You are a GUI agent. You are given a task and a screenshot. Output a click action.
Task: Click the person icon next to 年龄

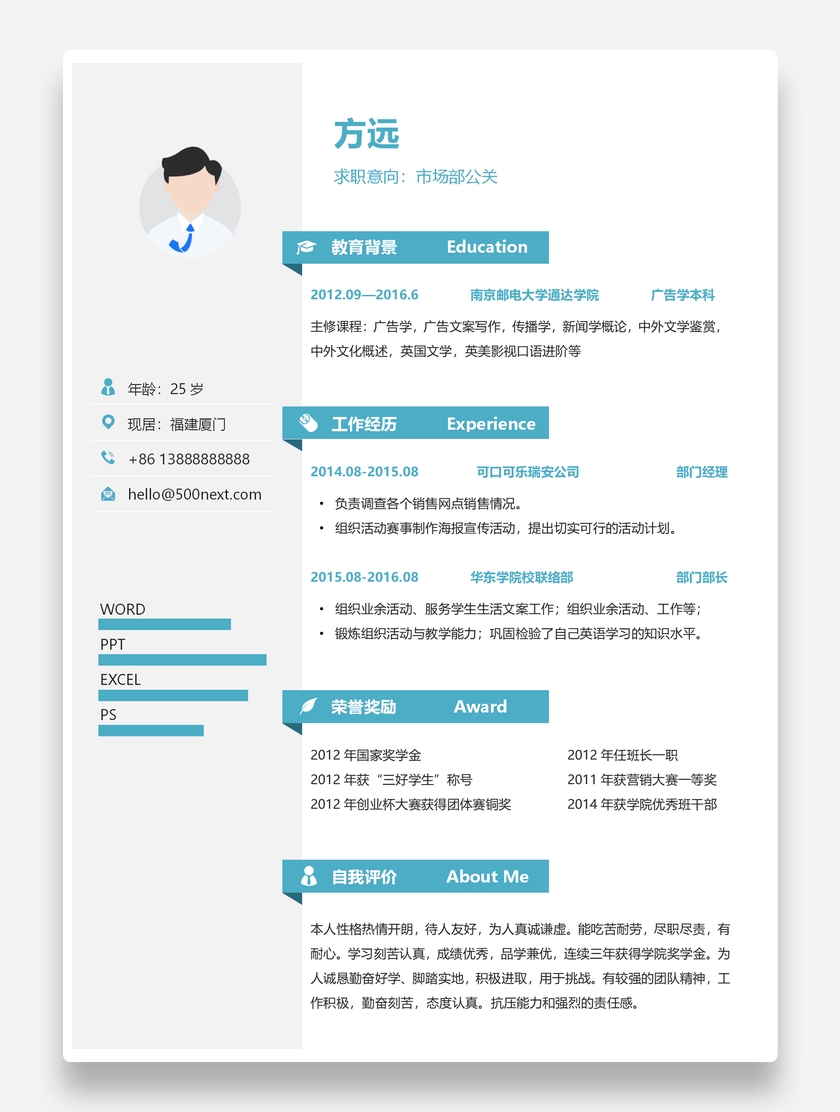point(108,388)
